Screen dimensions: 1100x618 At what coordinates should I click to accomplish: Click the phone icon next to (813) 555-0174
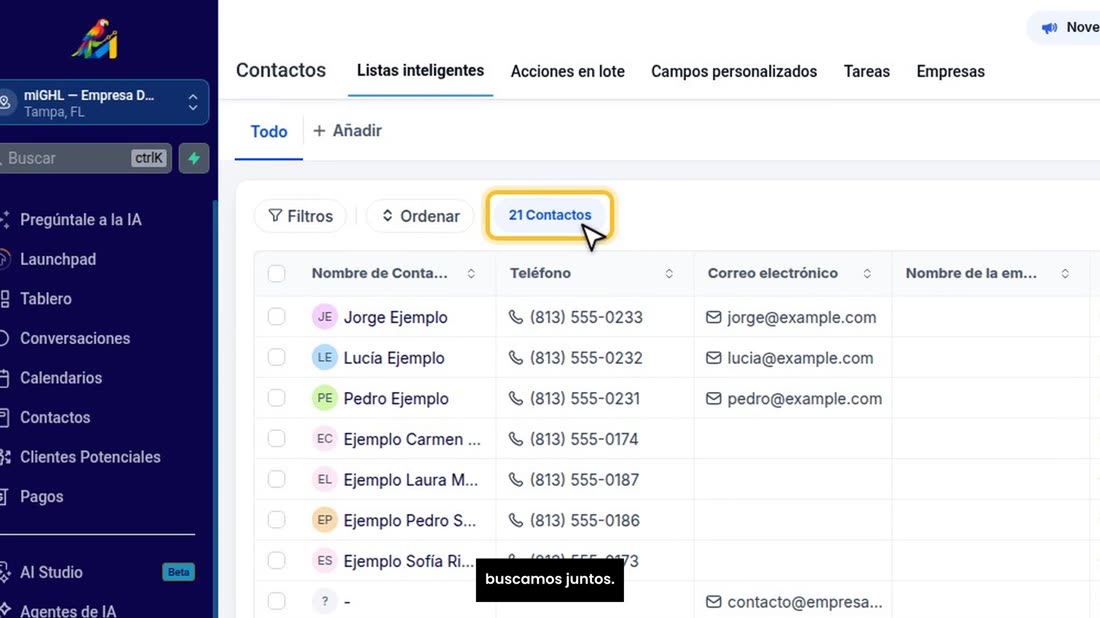click(516, 439)
